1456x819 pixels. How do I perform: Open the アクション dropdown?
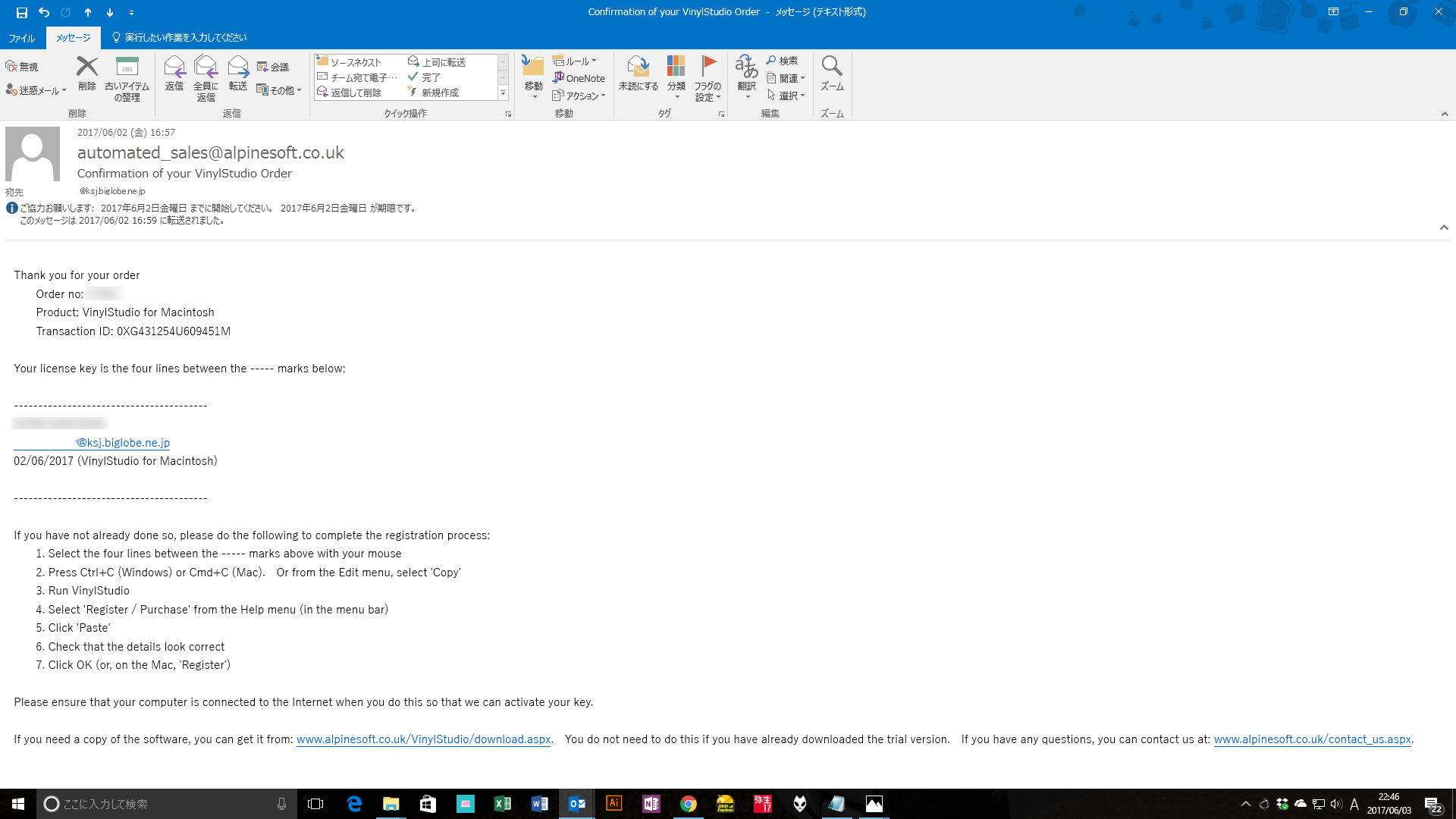tap(579, 96)
